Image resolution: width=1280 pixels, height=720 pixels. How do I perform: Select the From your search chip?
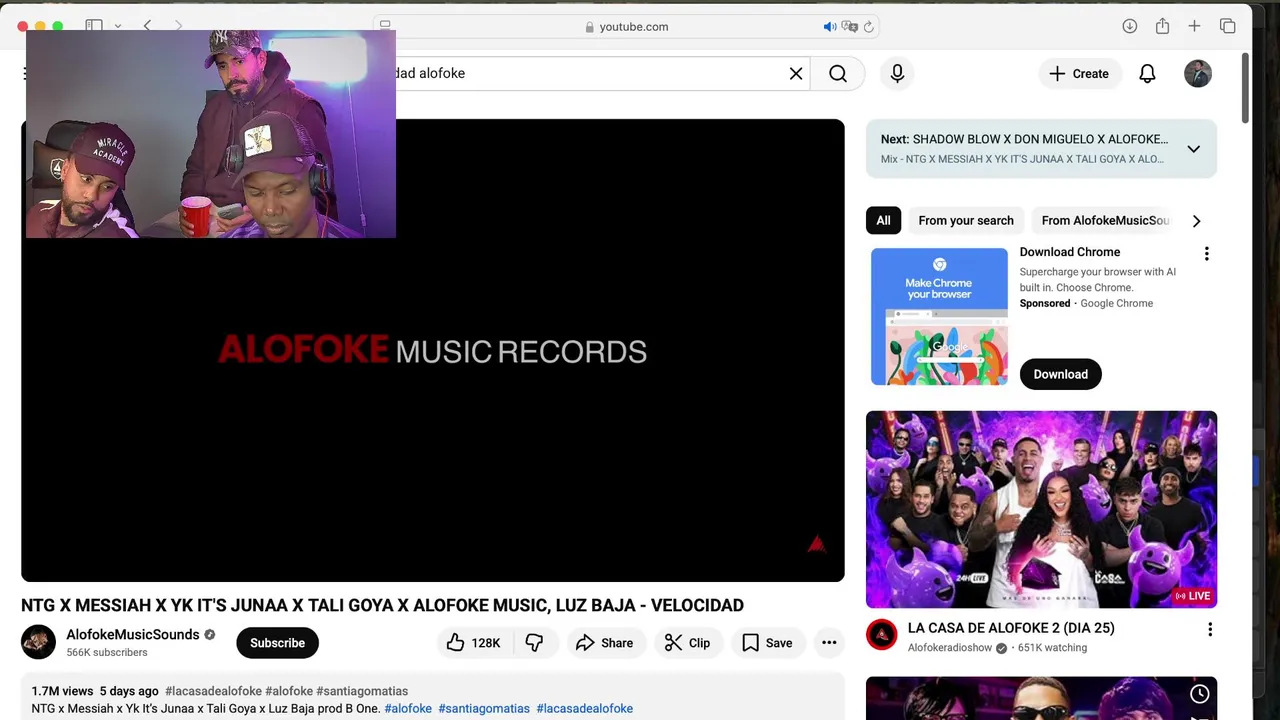click(966, 221)
